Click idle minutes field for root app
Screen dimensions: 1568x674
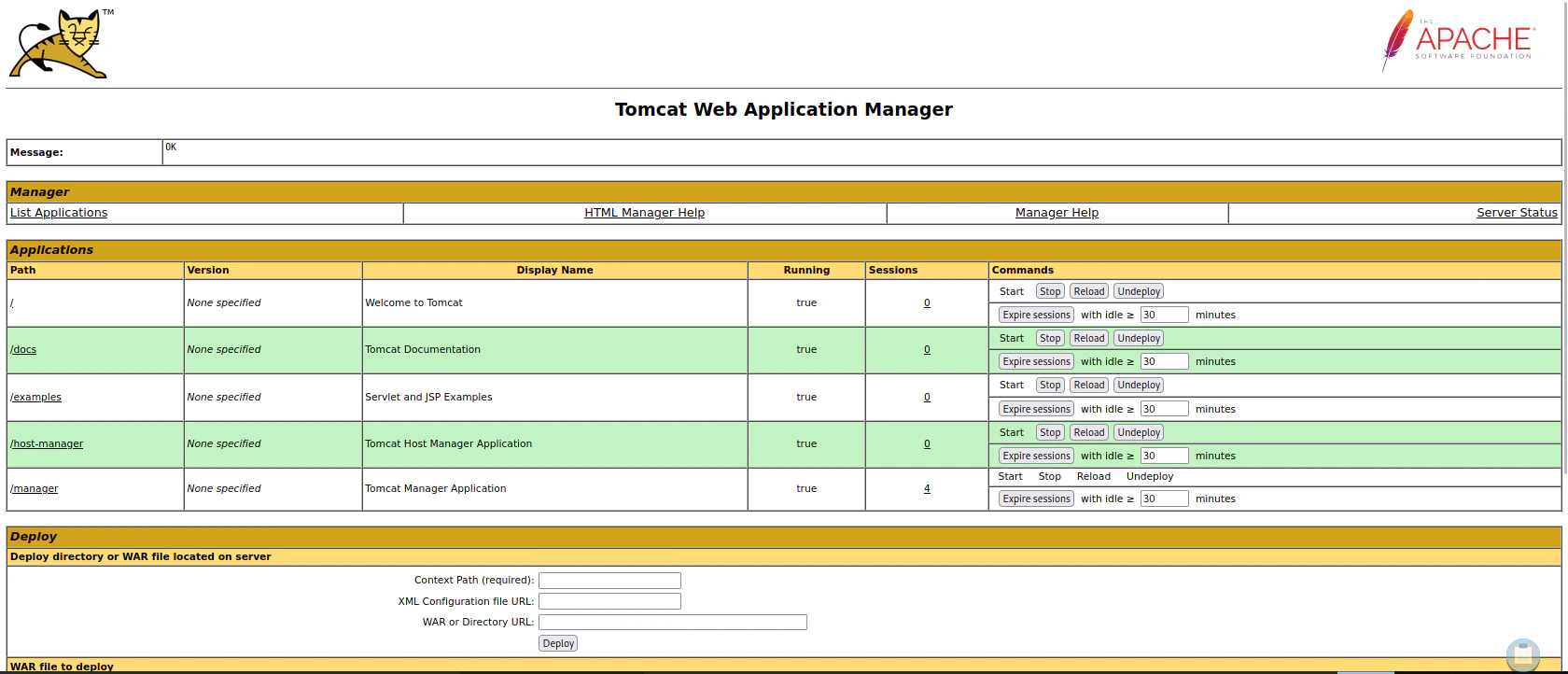point(1164,315)
